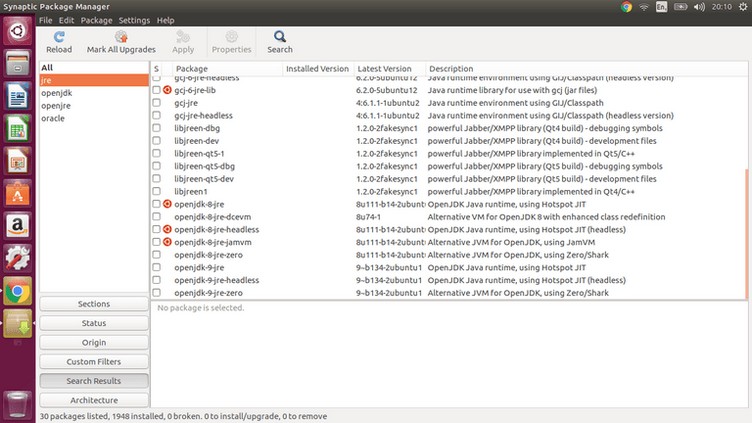Click Chrome indicator in top panel
Image resolution: width=752 pixels, height=423 pixels.
(x=626, y=7)
